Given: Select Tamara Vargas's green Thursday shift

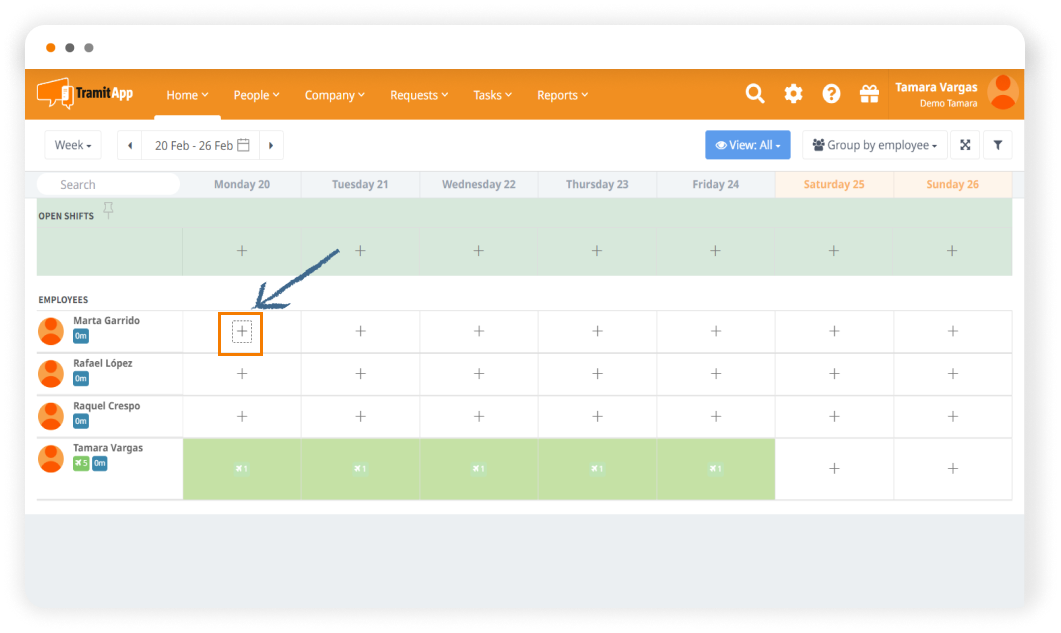Looking at the screenshot, I should pyautogui.click(x=597, y=468).
